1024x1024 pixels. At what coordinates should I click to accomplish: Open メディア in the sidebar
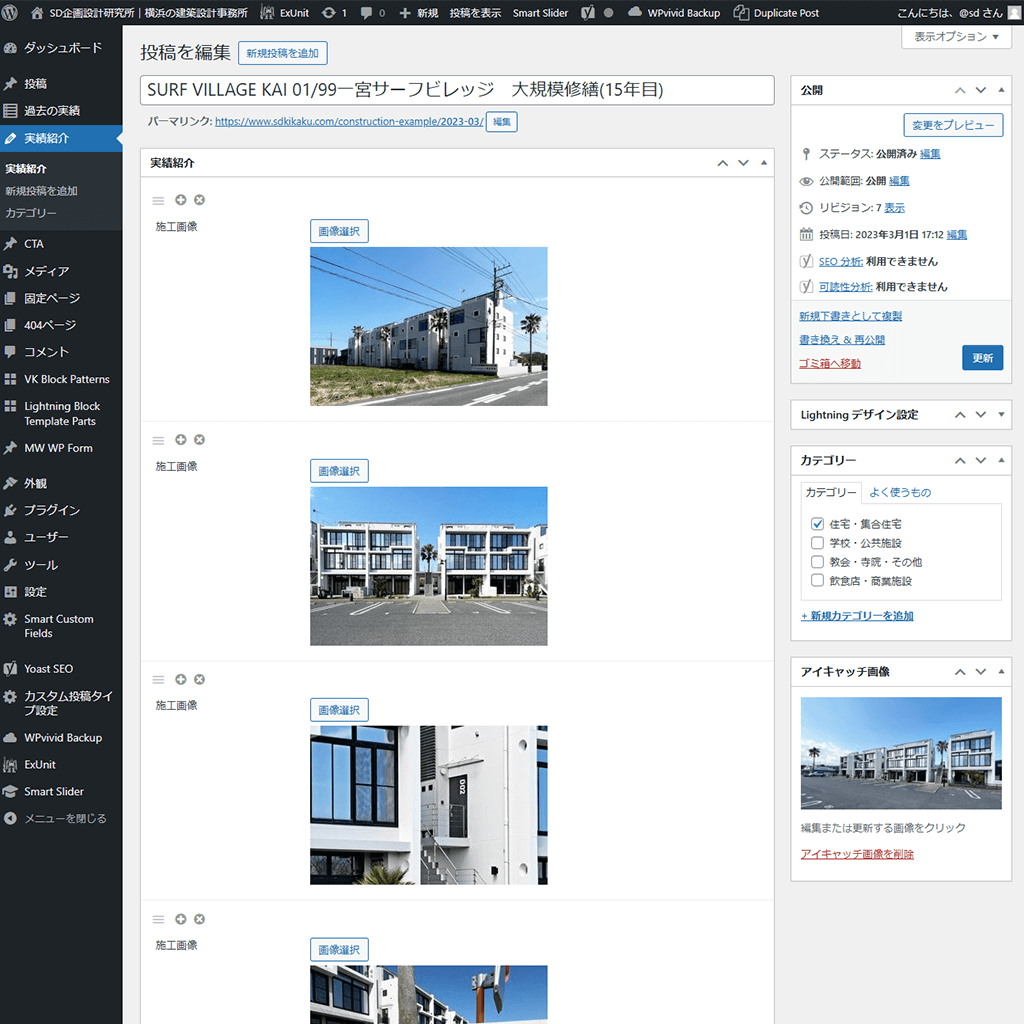[x=61, y=271]
